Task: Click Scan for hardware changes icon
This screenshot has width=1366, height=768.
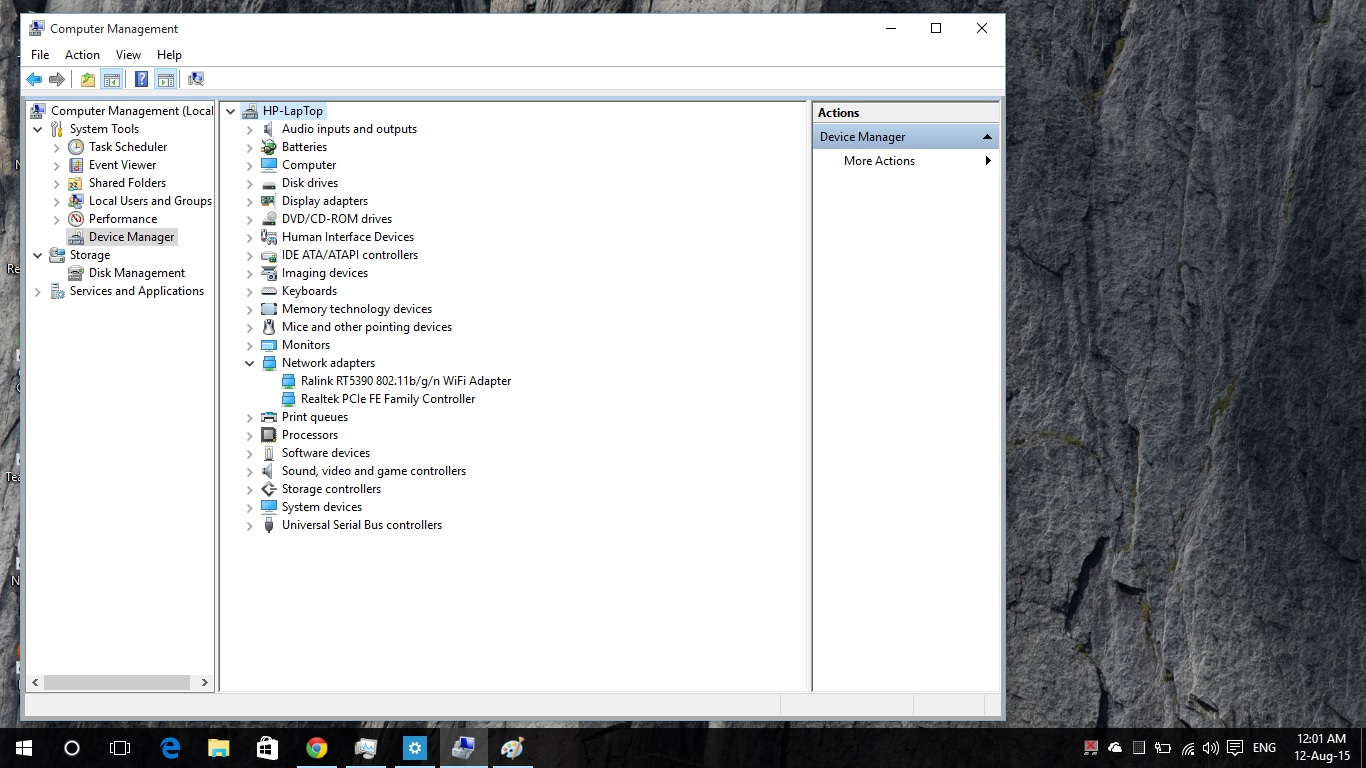Action: [x=196, y=79]
